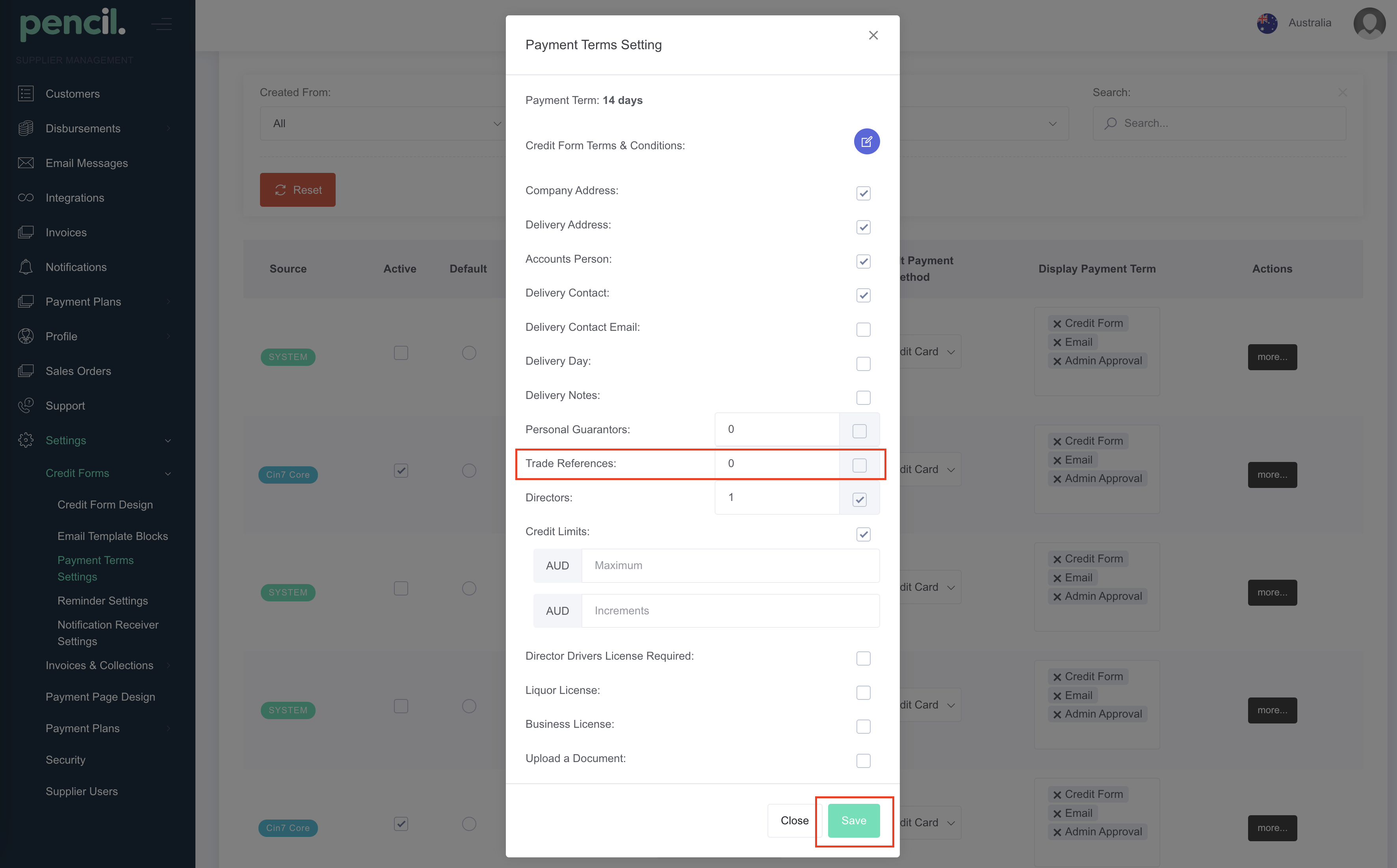Select the Australia region label

(1309, 23)
